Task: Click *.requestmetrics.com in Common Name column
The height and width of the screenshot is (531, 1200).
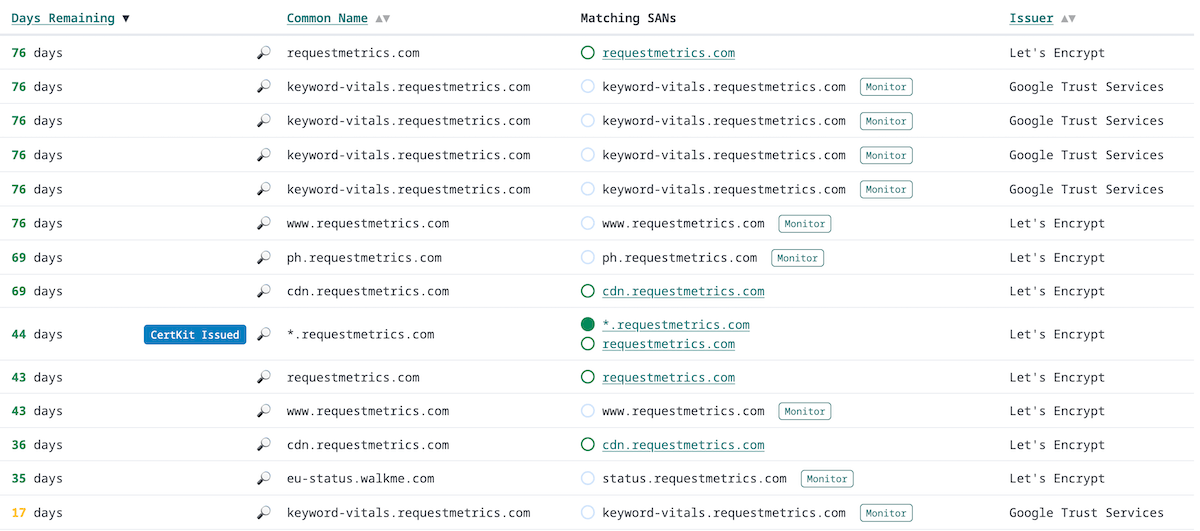Action: [x=361, y=335]
